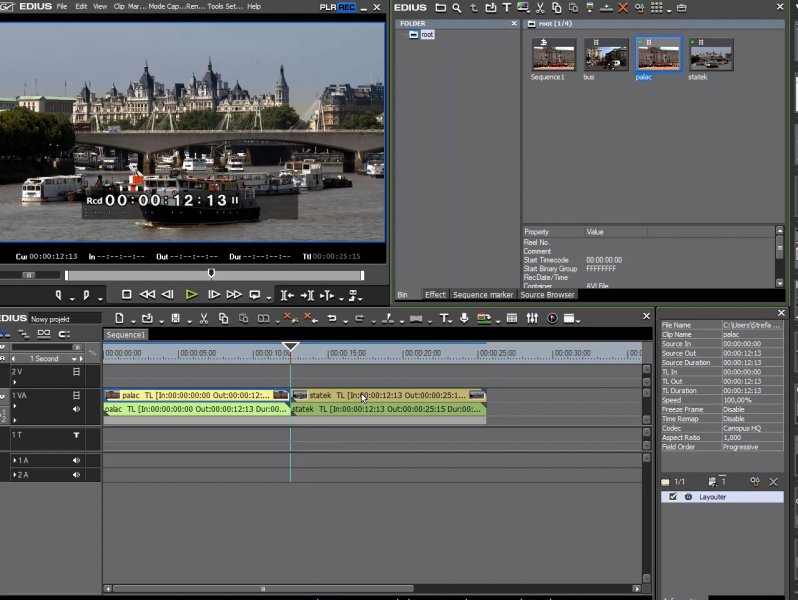Screen dimensions: 798x600
Task: Click the Stop button in player controls
Action: 127,295
